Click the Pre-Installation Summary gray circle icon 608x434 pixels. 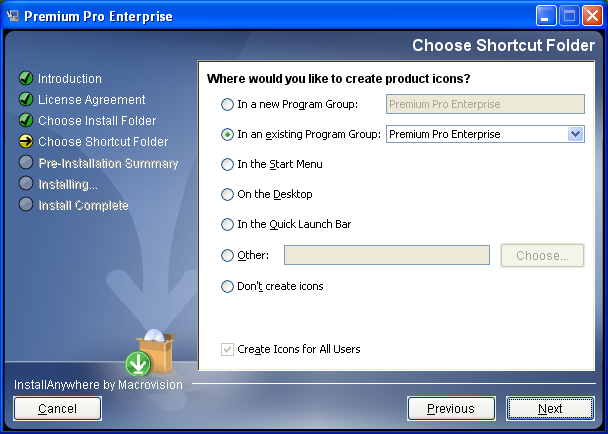pos(26,163)
